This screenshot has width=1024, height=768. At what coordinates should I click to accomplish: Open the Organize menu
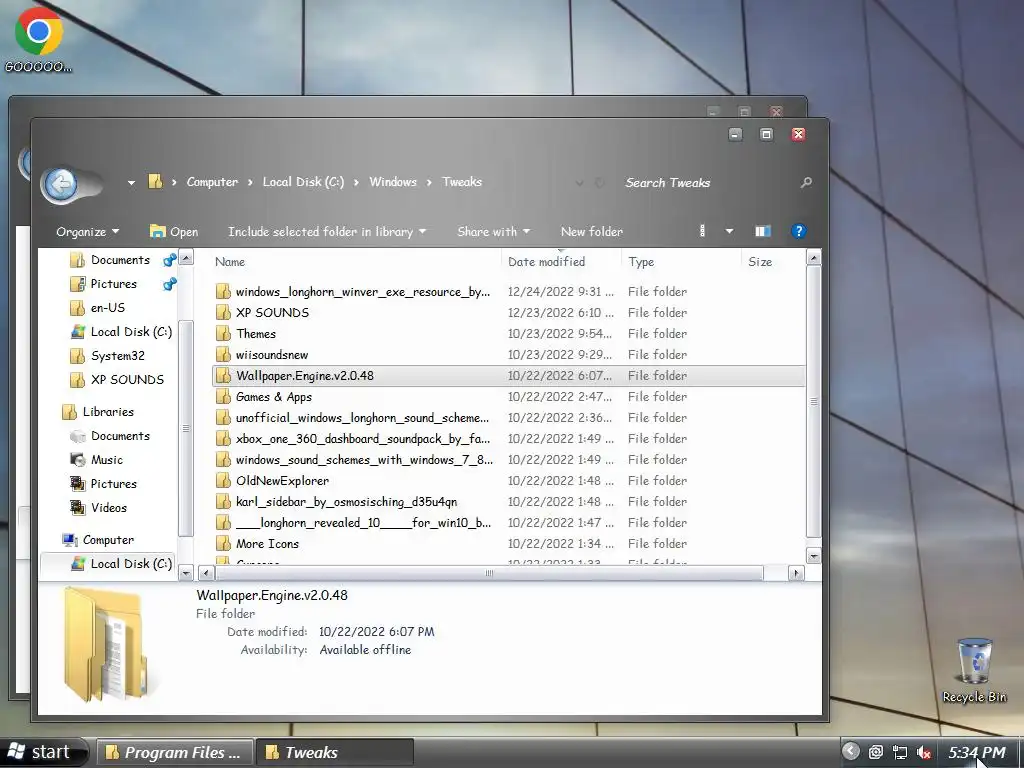88,232
